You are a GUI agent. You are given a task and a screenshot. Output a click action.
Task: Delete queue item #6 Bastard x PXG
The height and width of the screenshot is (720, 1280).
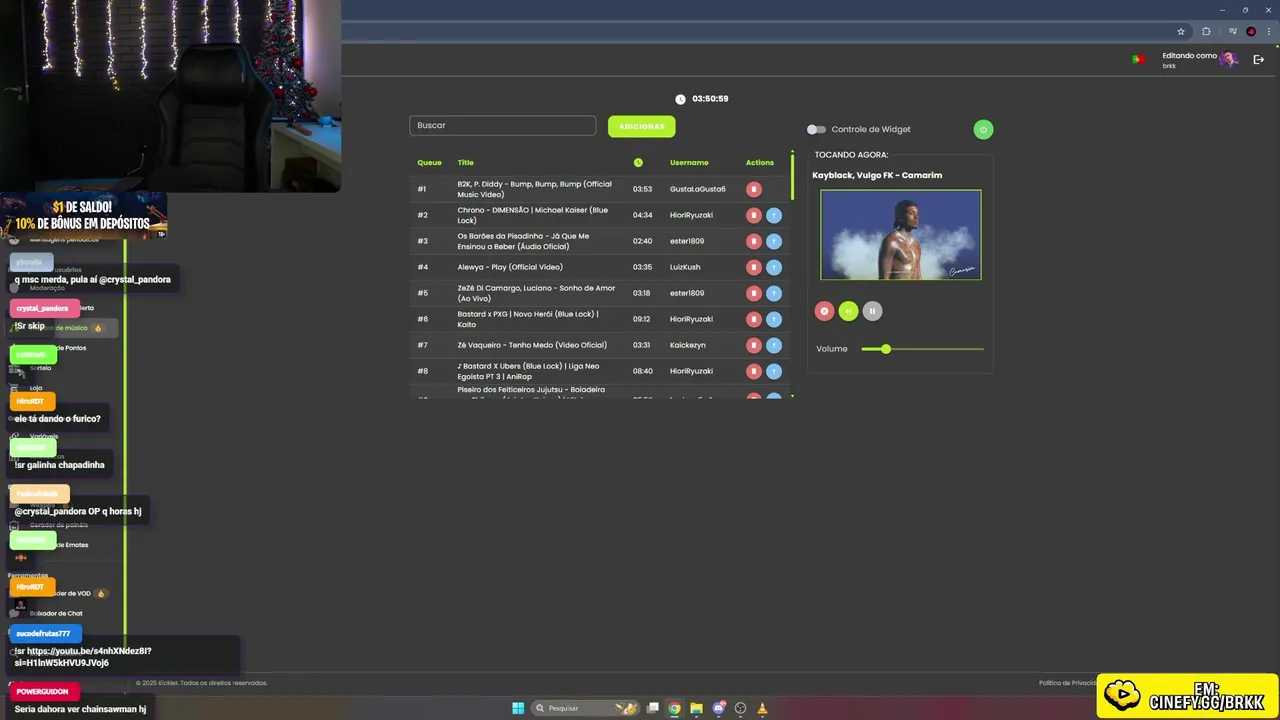754,319
